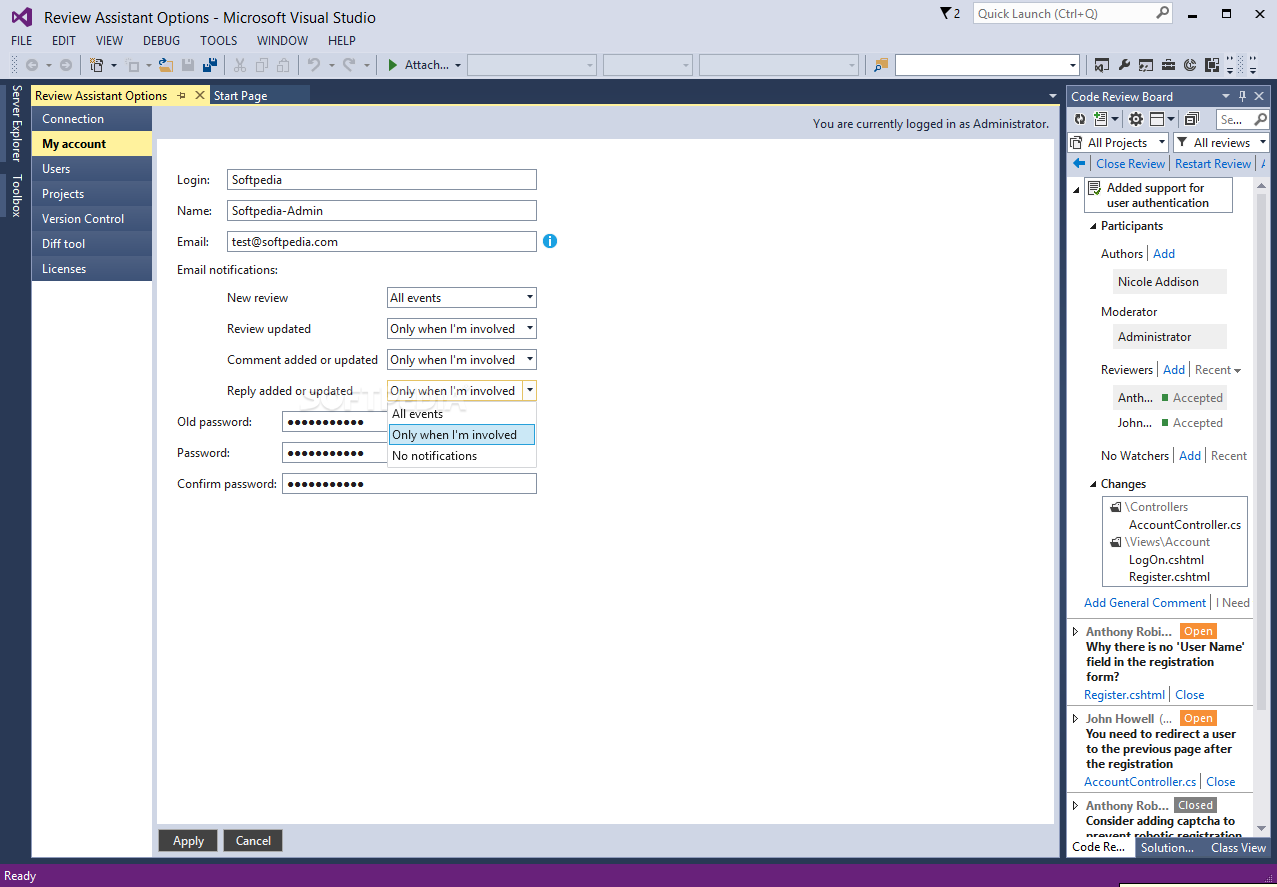Click inside the Login input field

(382, 180)
